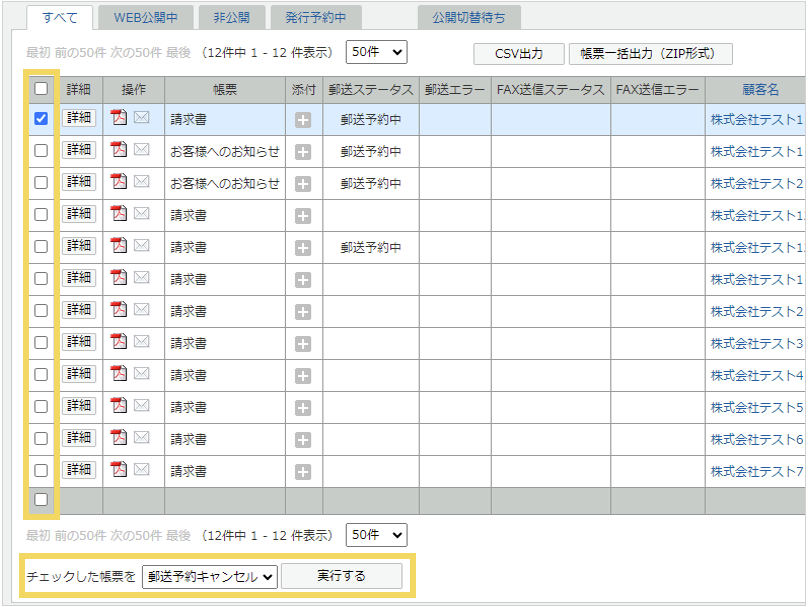The width and height of the screenshot is (811, 607).
Task: Click the CSV出力 button
Action: pyautogui.click(x=518, y=54)
